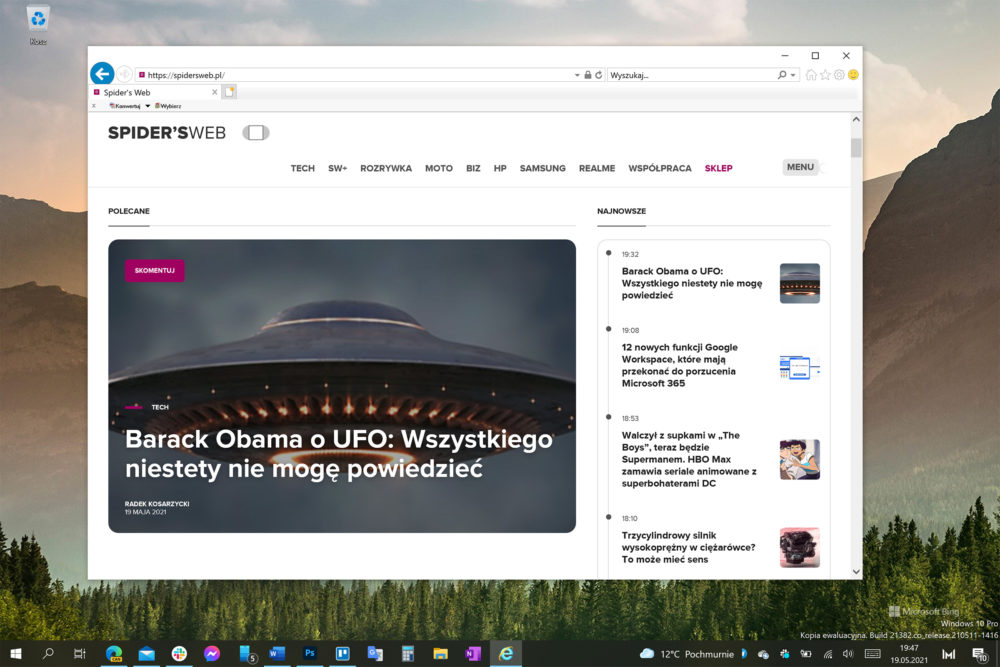
Task: Open Messenger from the taskbar
Action: tap(212, 654)
